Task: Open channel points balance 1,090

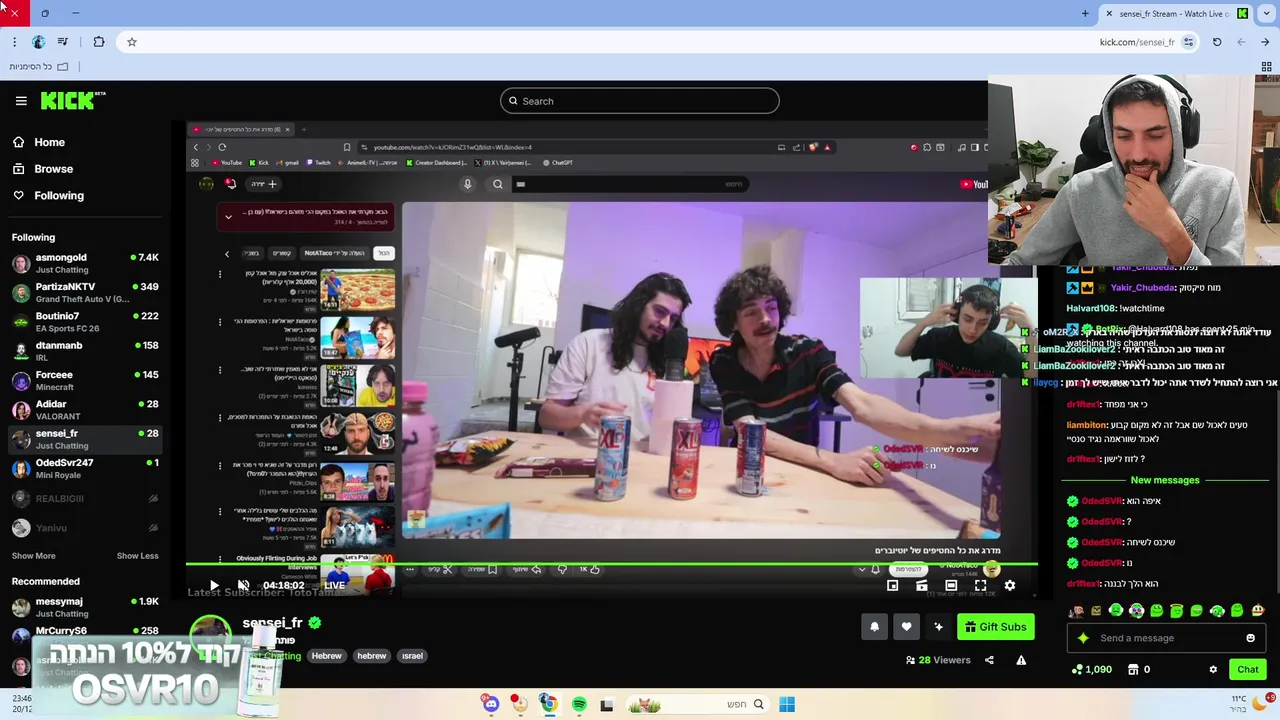Action: [1091, 670]
